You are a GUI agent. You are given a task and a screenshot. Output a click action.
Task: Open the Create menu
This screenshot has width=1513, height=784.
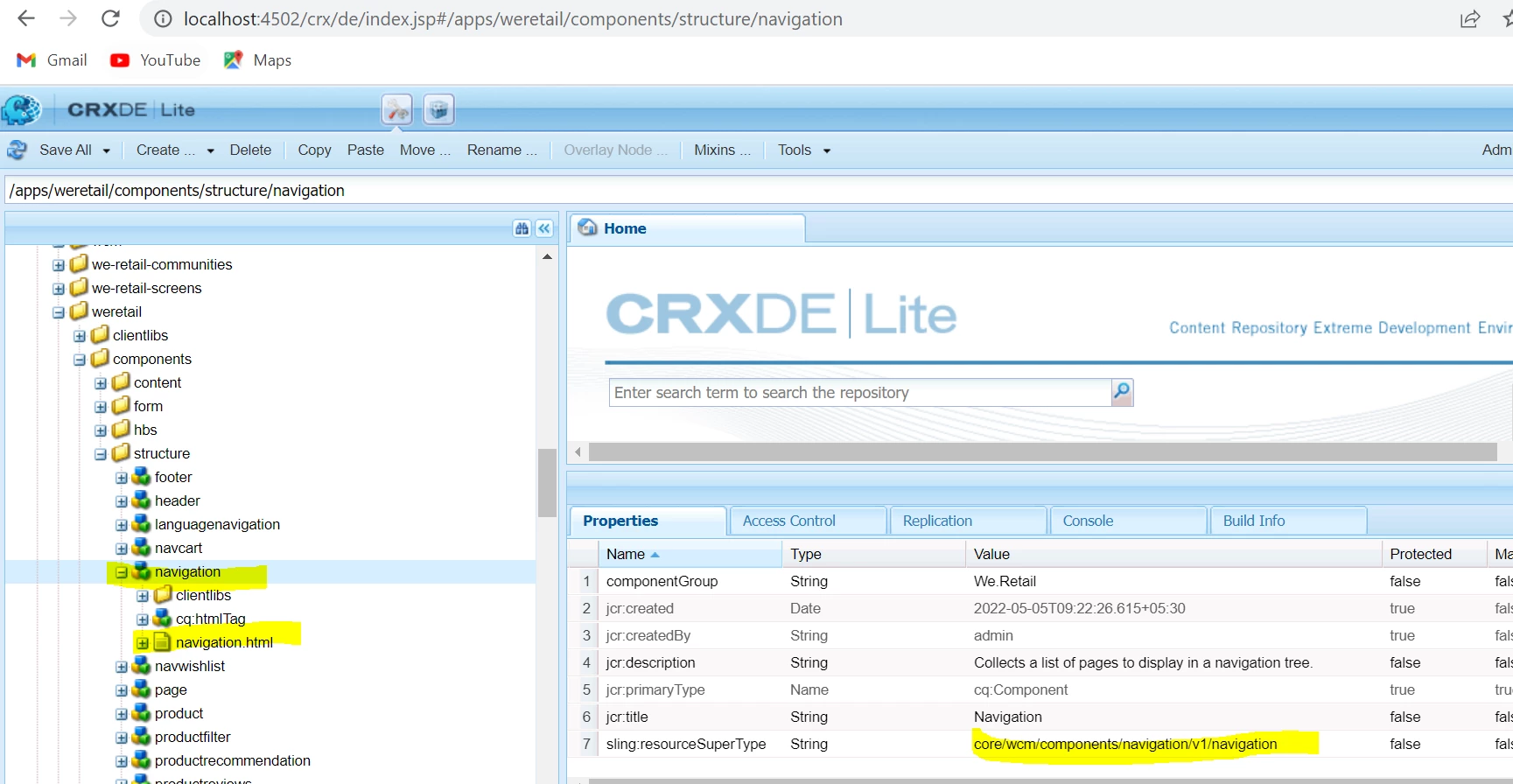click(165, 150)
